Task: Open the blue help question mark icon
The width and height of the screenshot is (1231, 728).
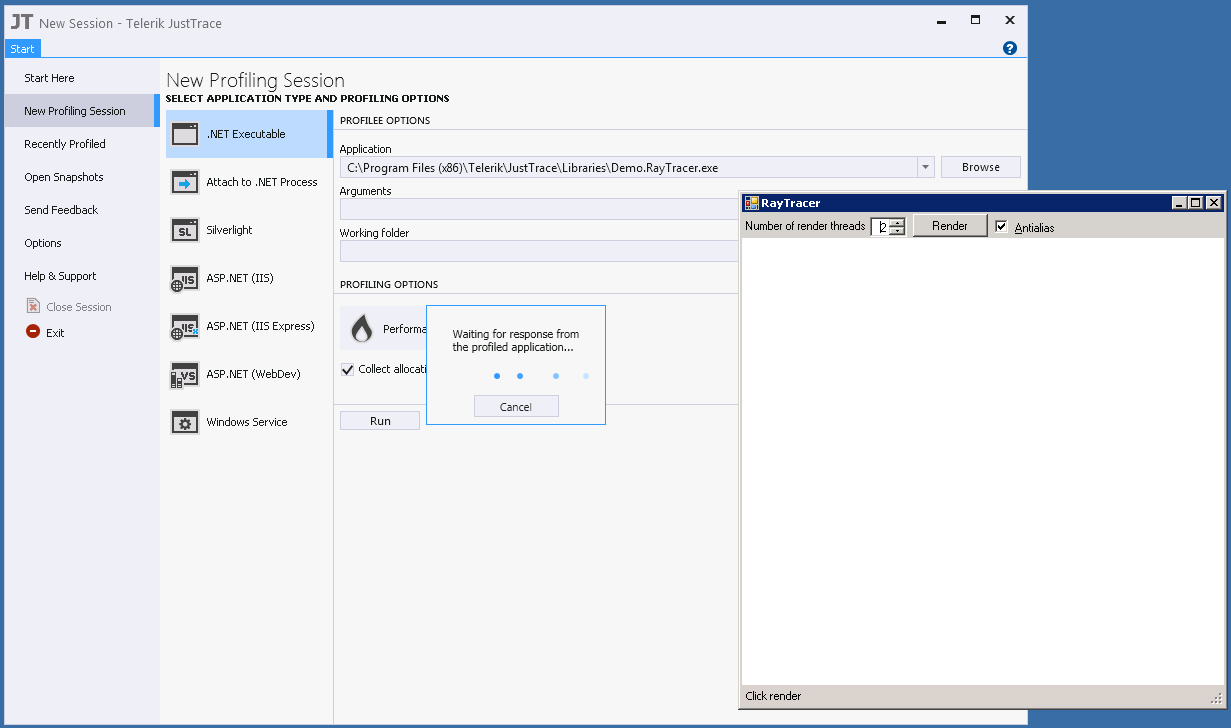Action: 1009,48
